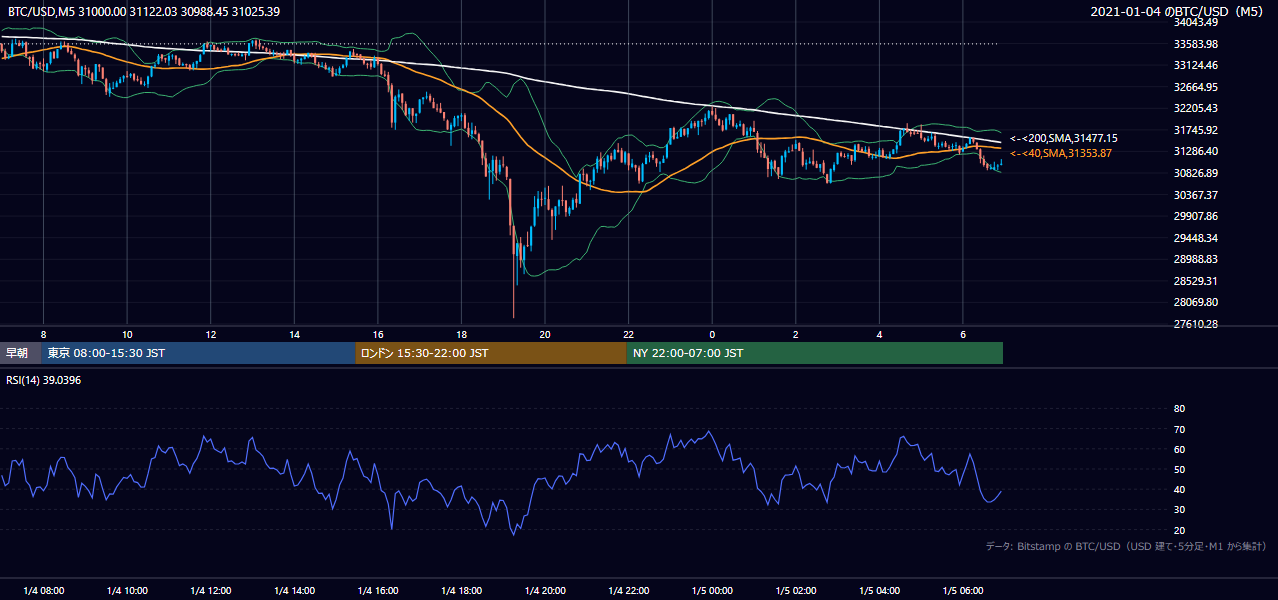1278x600 pixels.
Task: Click the 1/4 16:00 date label
Action: (x=378, y=590)
